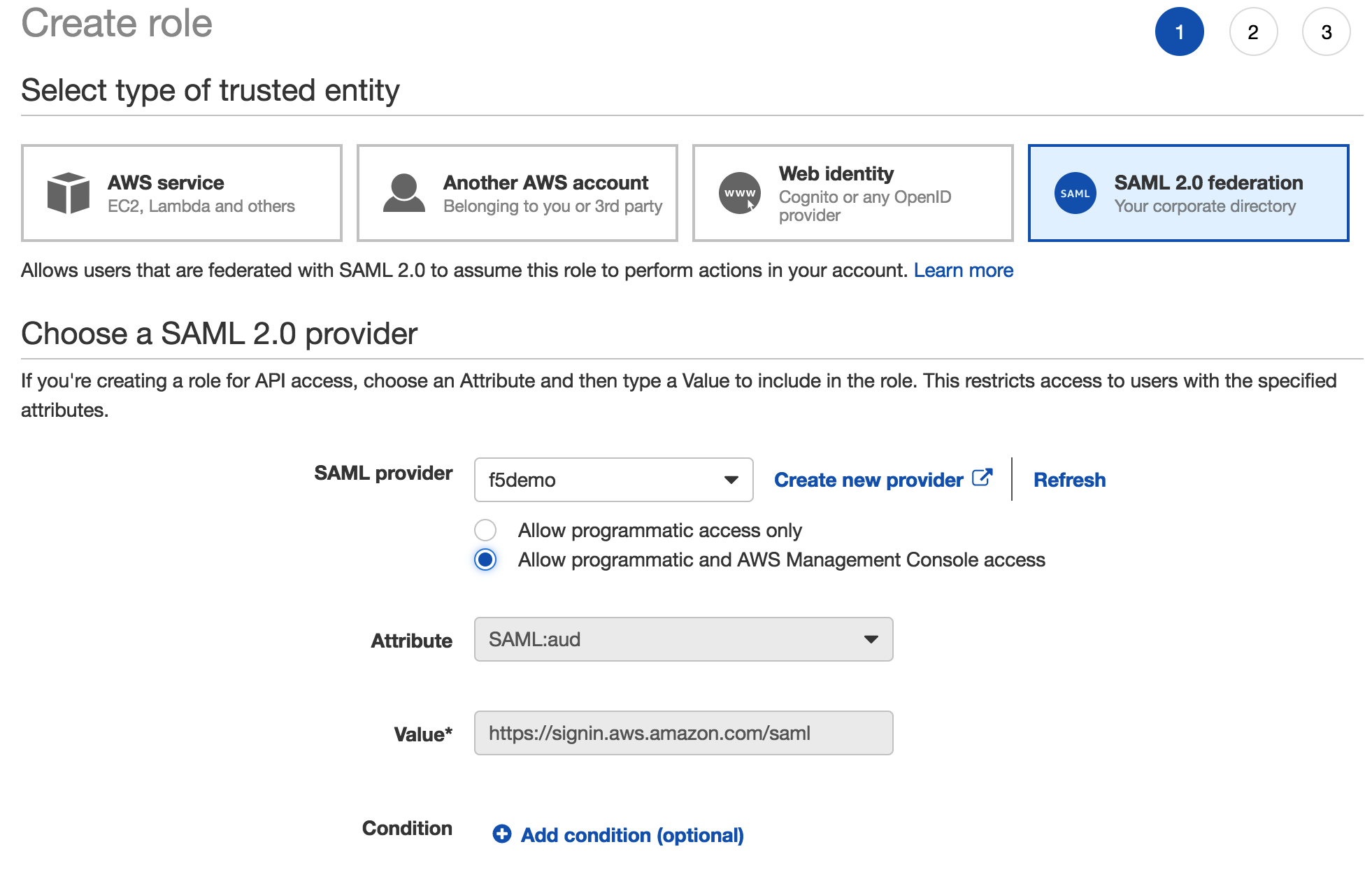The image size is (1372, 891).
Task: Select programmatic and AWS Management Console access
Action: [x=485, y=559]
